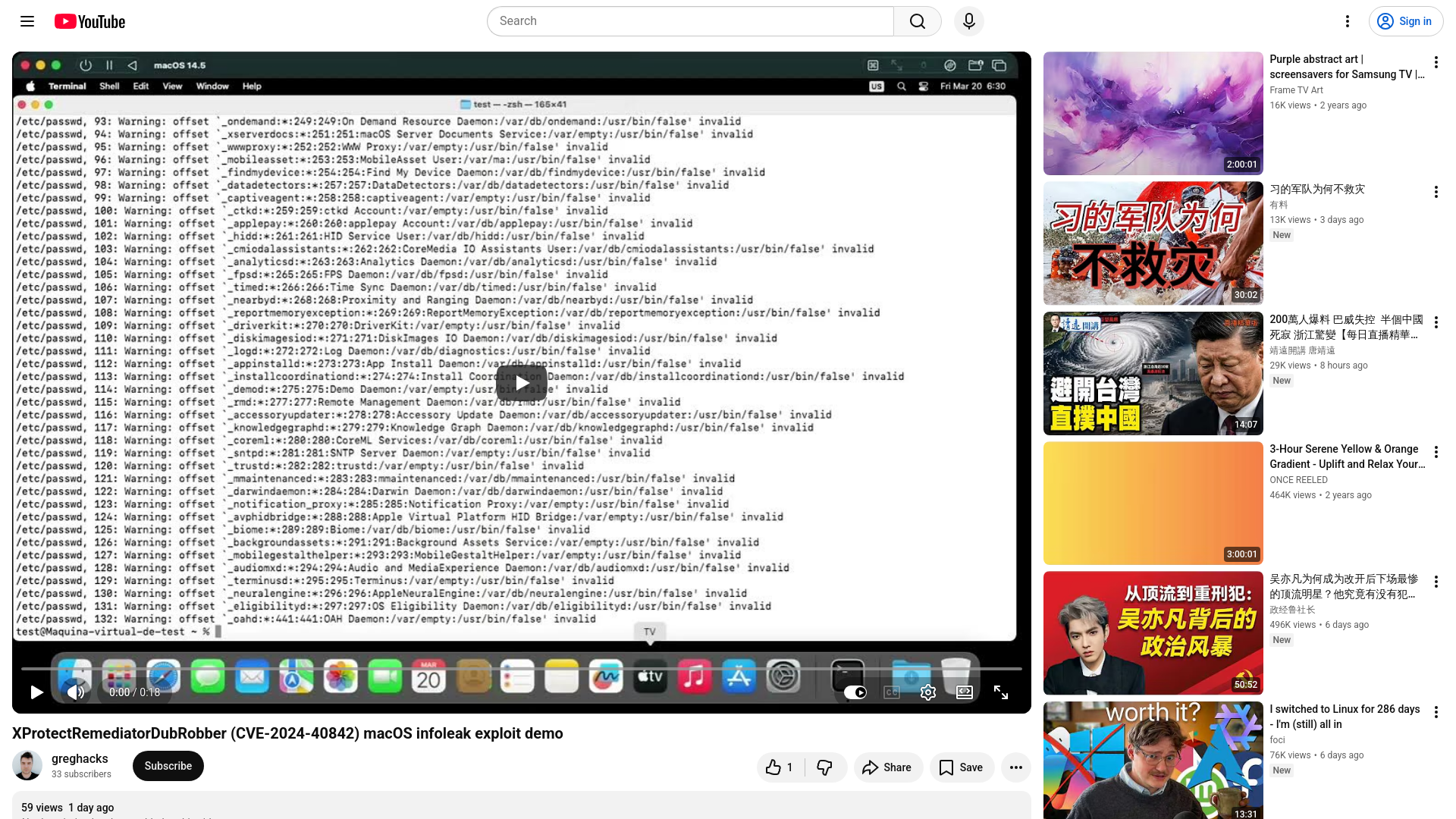The height and width of the screenshot is (819, 1456).
Task: Click Shell menu in video's macOS menu bar
Action: [x=109, y=86]
